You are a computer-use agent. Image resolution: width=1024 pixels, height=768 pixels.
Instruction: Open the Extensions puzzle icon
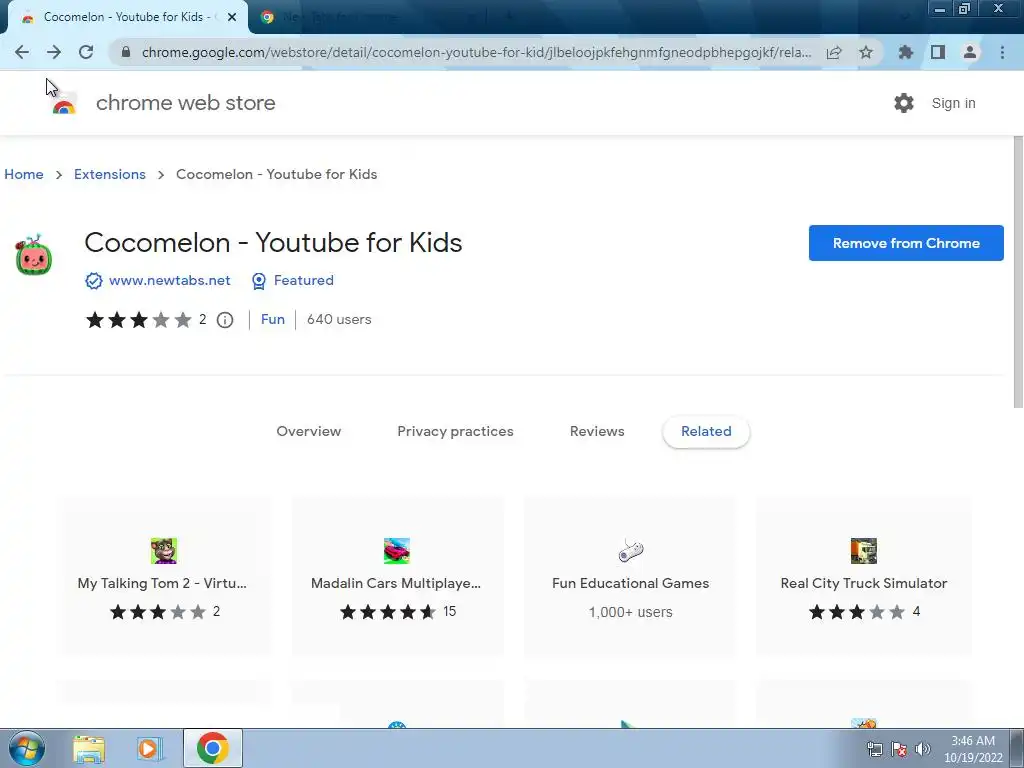tap(906, 52)
